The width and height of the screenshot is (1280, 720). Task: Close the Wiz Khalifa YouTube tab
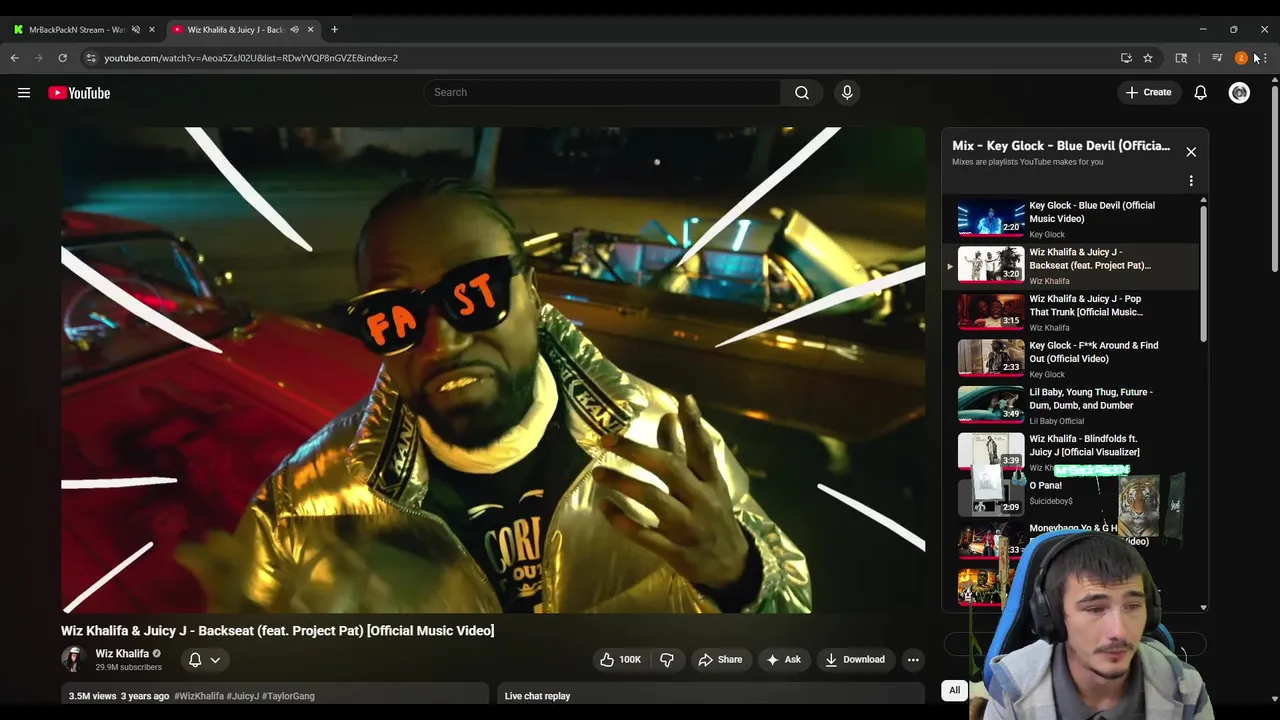click(x=310, y=30)
